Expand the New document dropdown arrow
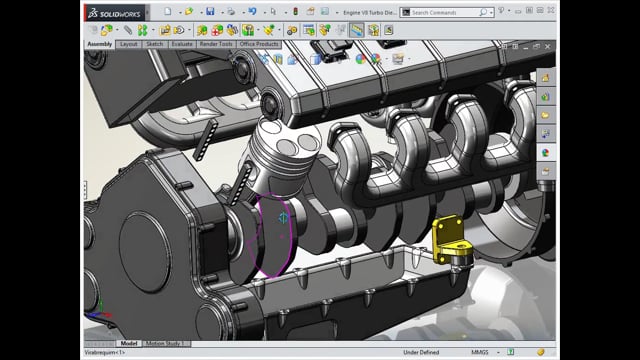 pos(180,13)
